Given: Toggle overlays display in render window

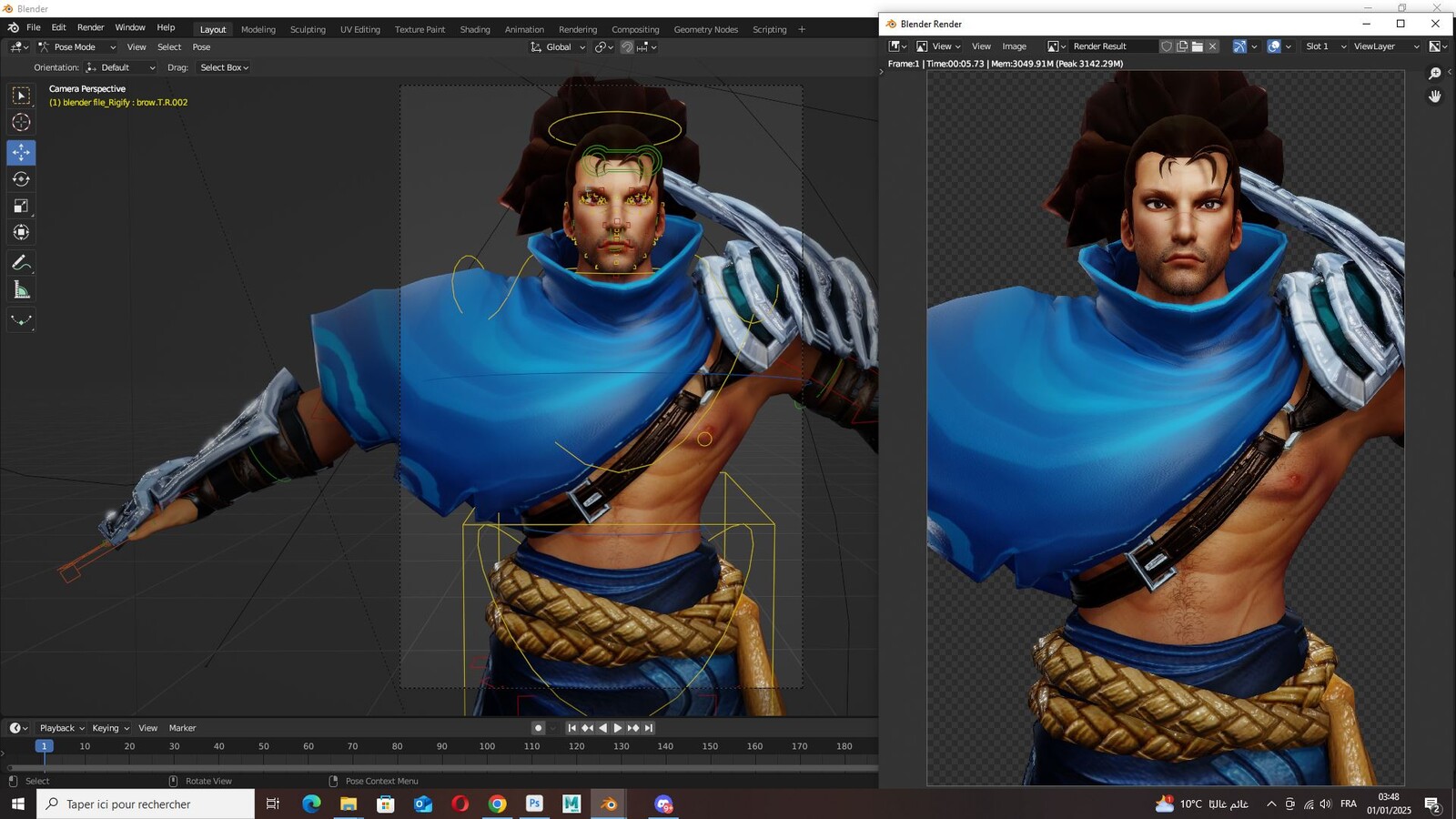Looking at the screenshot, I should click(x=1274, y=46).
